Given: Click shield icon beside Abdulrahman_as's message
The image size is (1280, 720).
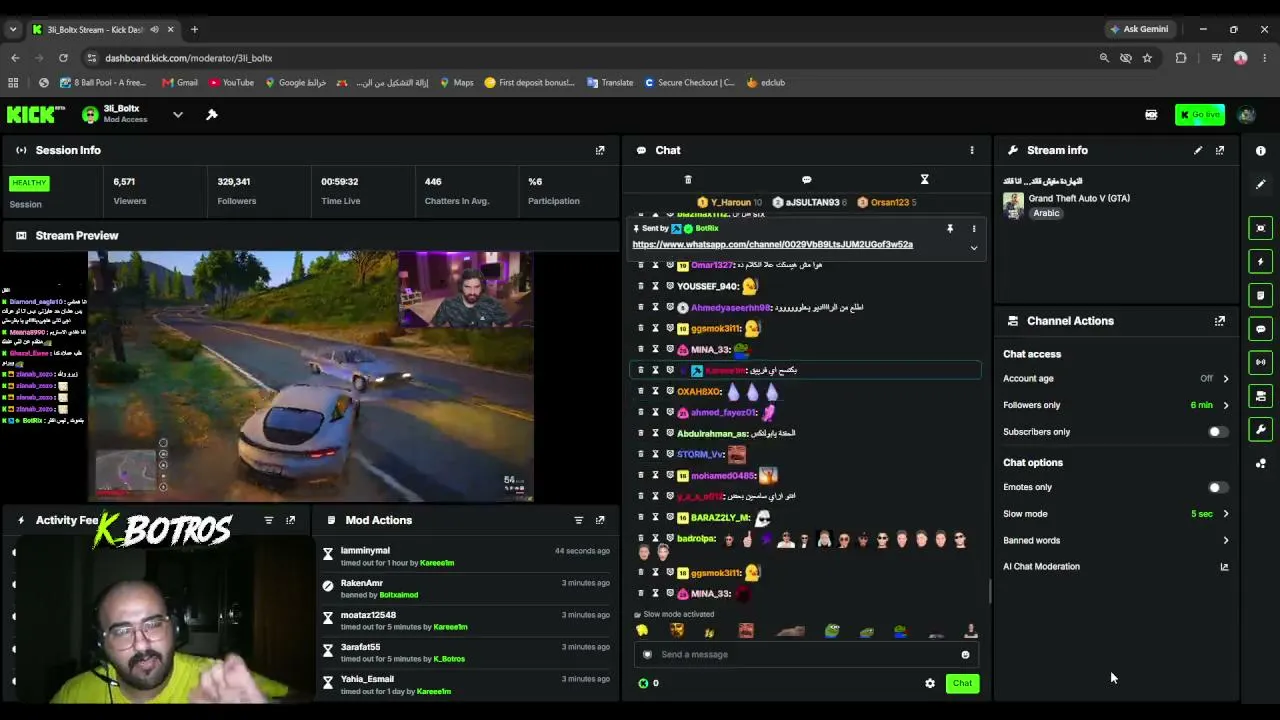Looking at the screenshot, I should [670, 433].
